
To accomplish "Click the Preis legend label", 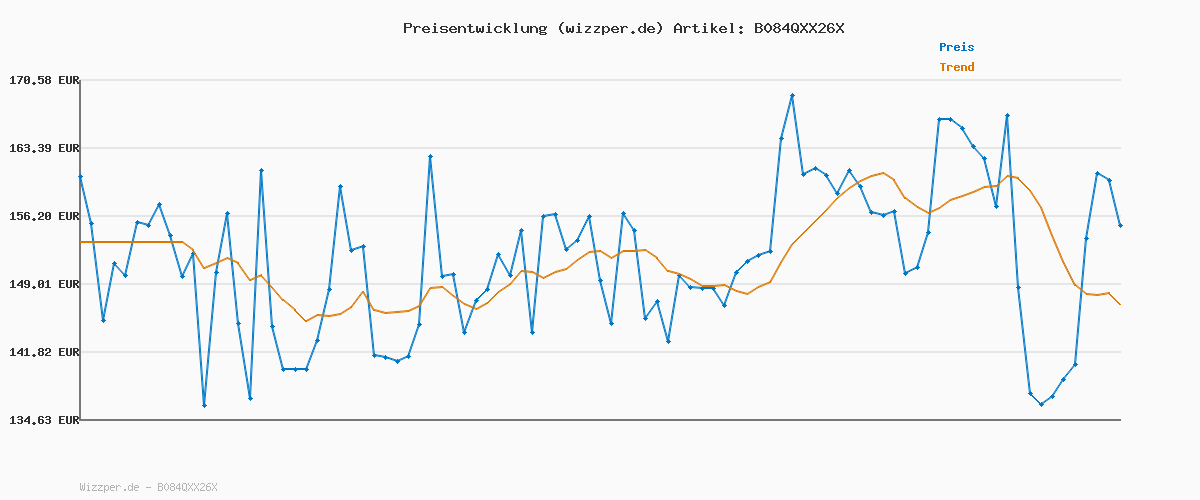I will 956,47.
